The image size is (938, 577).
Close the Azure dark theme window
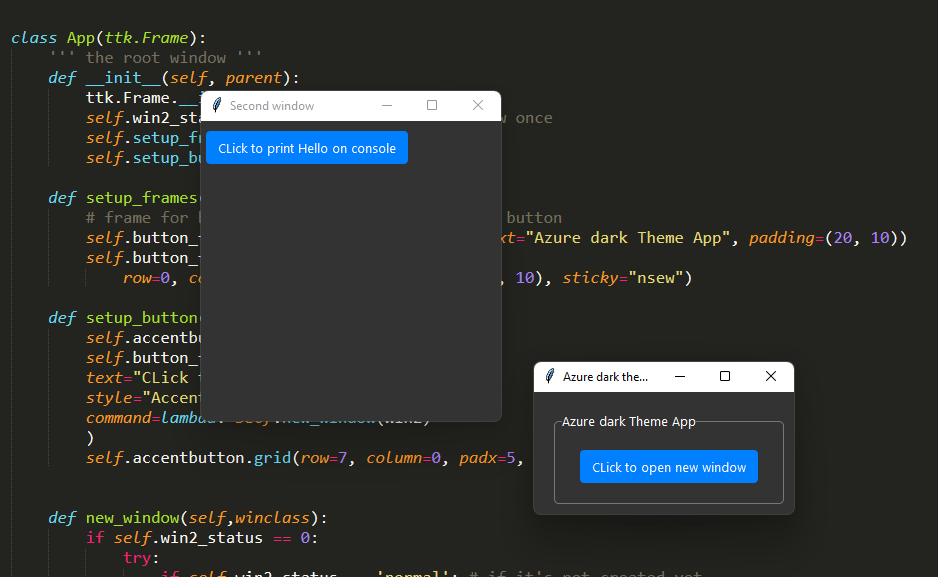pos(771,376)
